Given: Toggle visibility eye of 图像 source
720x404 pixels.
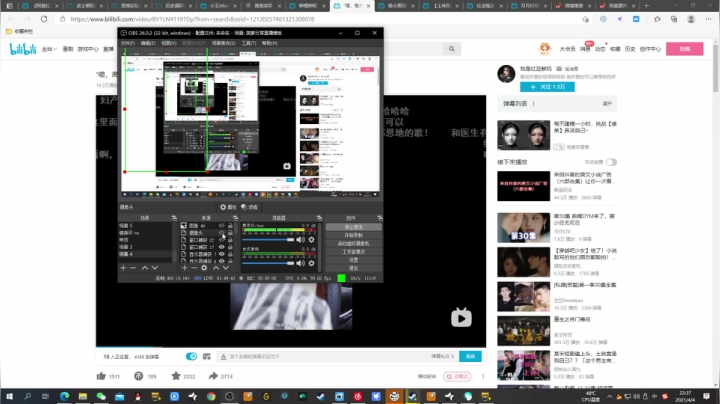Looking at the screenshot, I should click(221, 225).
